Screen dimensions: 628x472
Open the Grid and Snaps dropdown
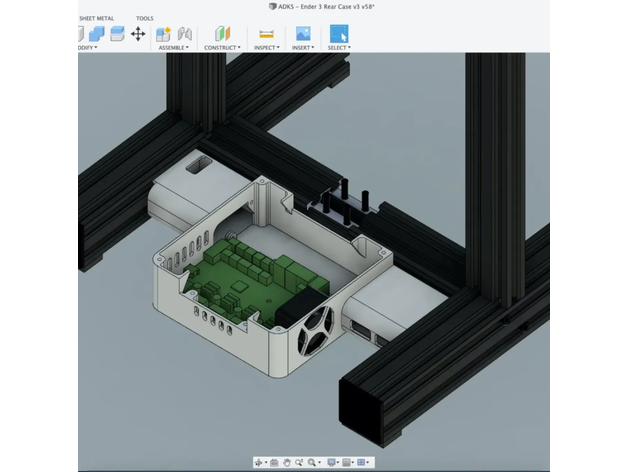[347, 463]
